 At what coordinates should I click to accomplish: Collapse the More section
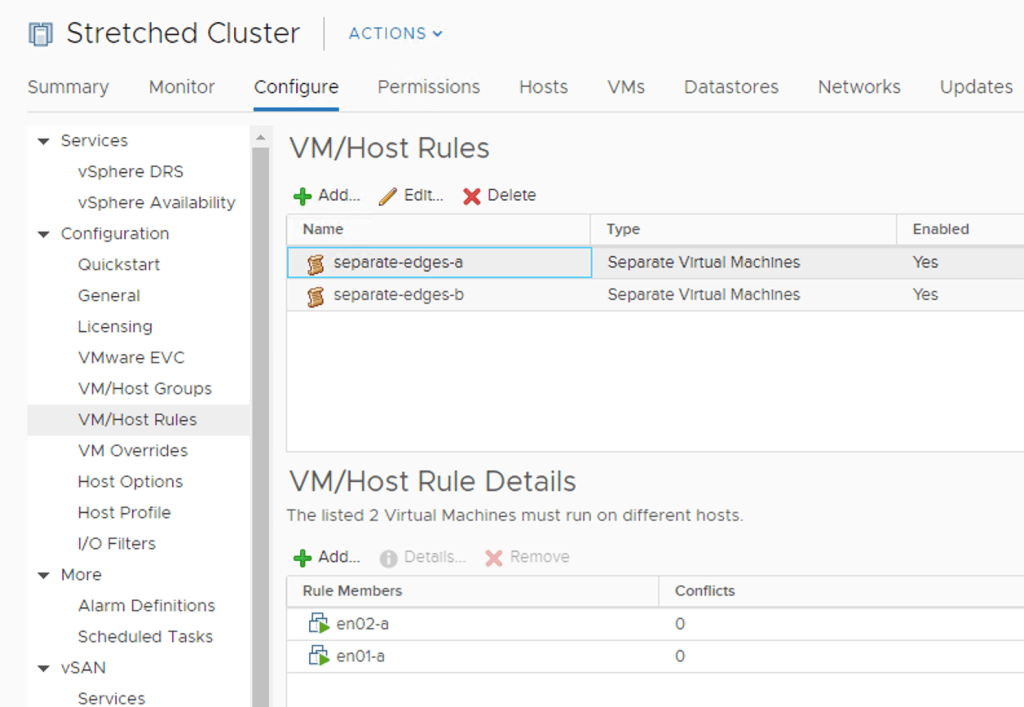(x=44, y=574)
